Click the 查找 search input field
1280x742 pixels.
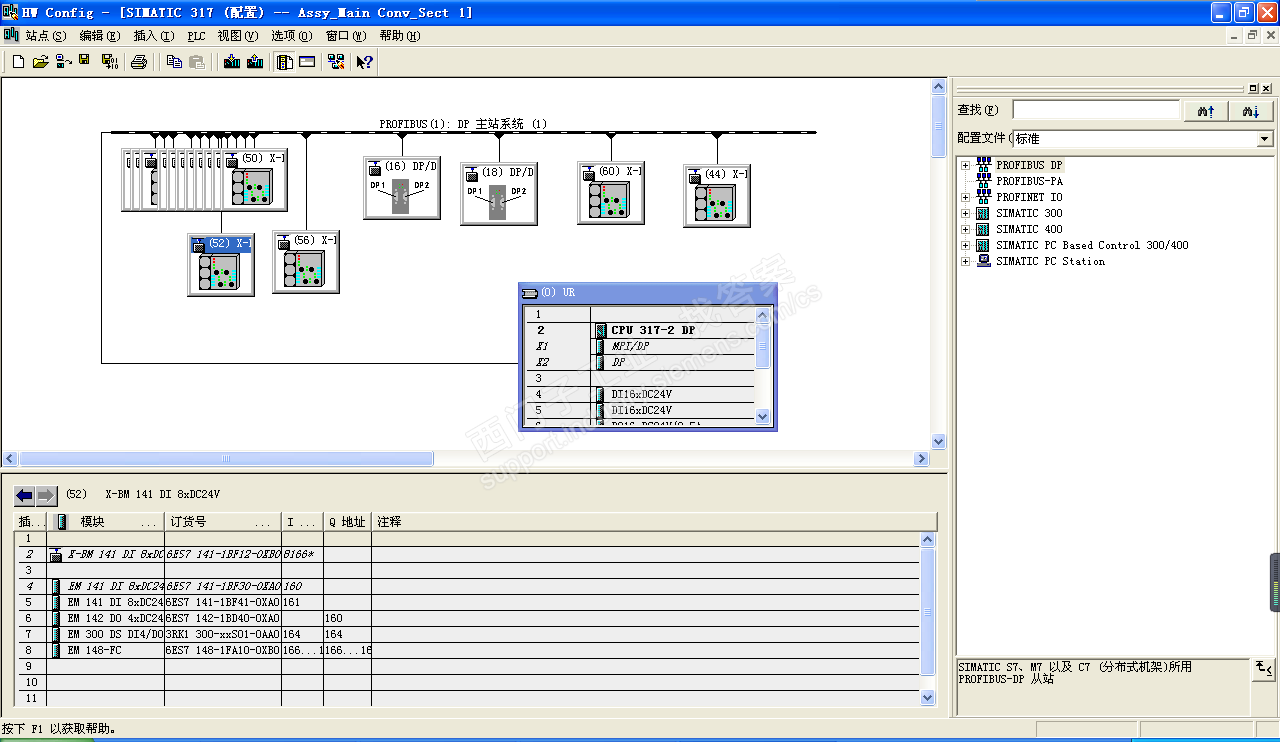1096,110
